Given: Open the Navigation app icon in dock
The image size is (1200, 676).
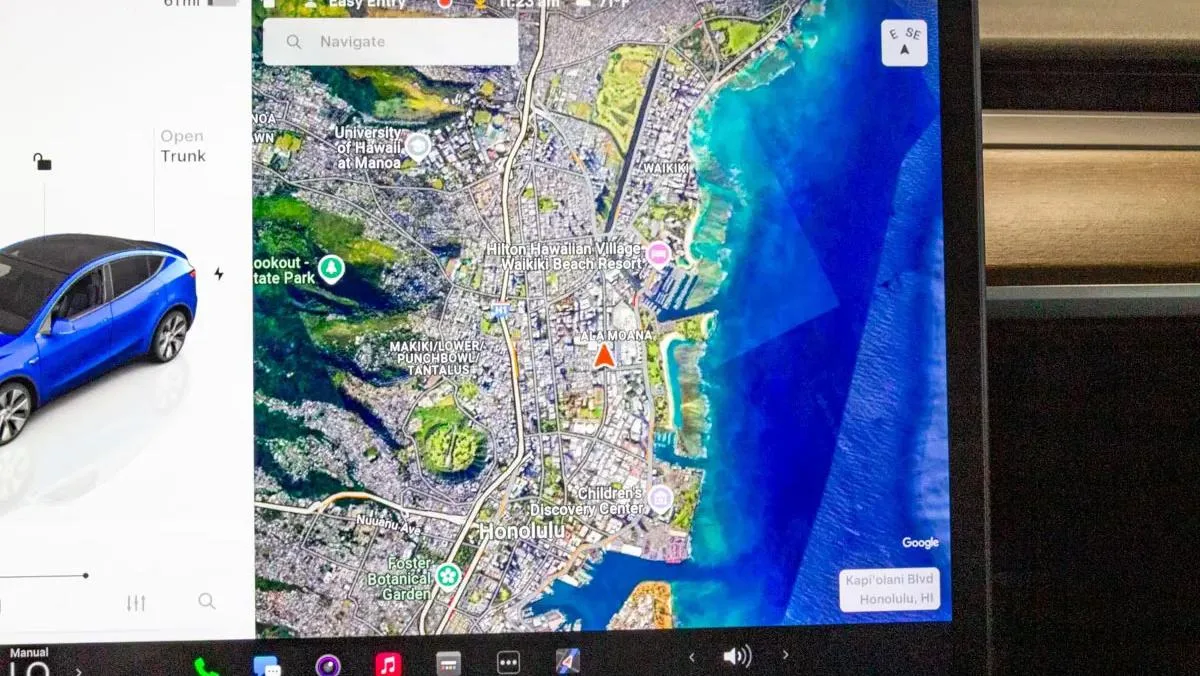Looking at the screenshot, I should point(568,661).
